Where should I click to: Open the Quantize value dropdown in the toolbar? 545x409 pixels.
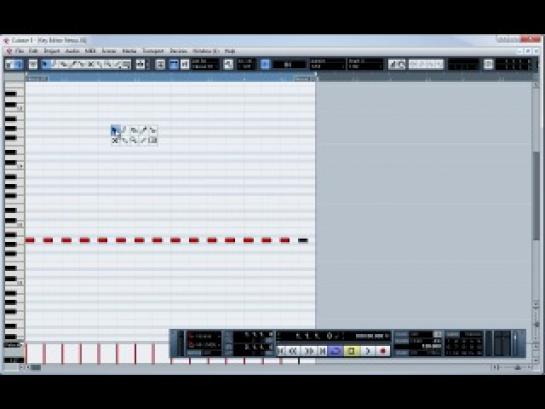click(327, 64)
